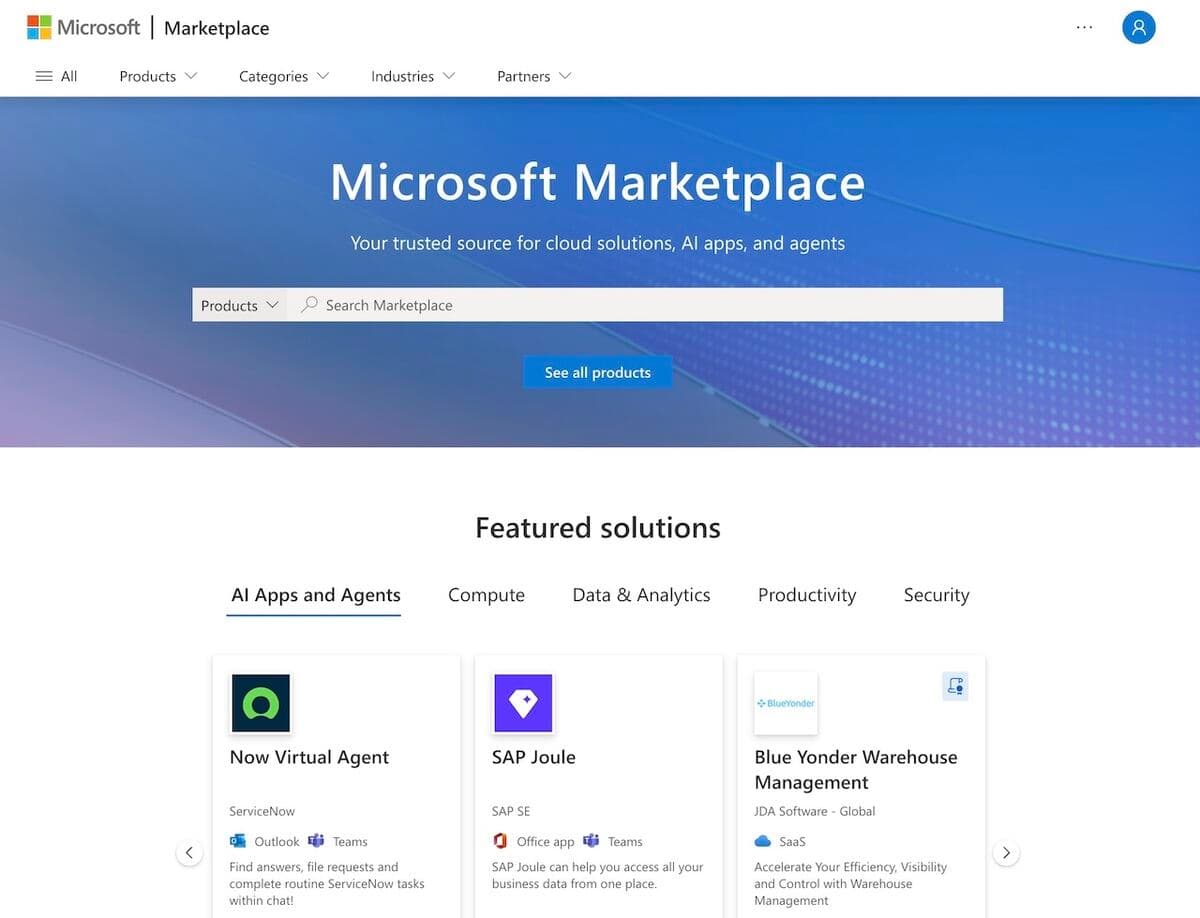
Task: Expand the Partners navigation dropdown
Action: pyautogui.click(x=534, y=76)
